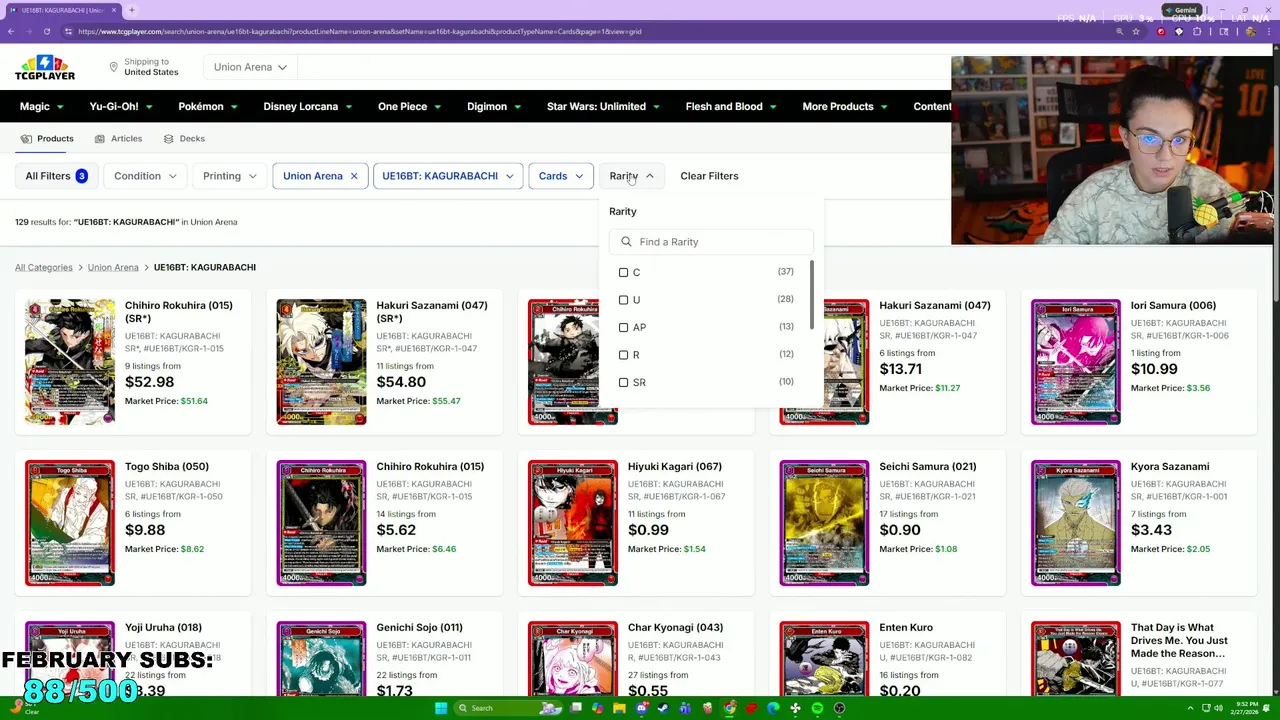The width and height of the screenshot is (1280, 720).
Task: Open Google Chrome from the taskbar
Action: tap(729, 708)
